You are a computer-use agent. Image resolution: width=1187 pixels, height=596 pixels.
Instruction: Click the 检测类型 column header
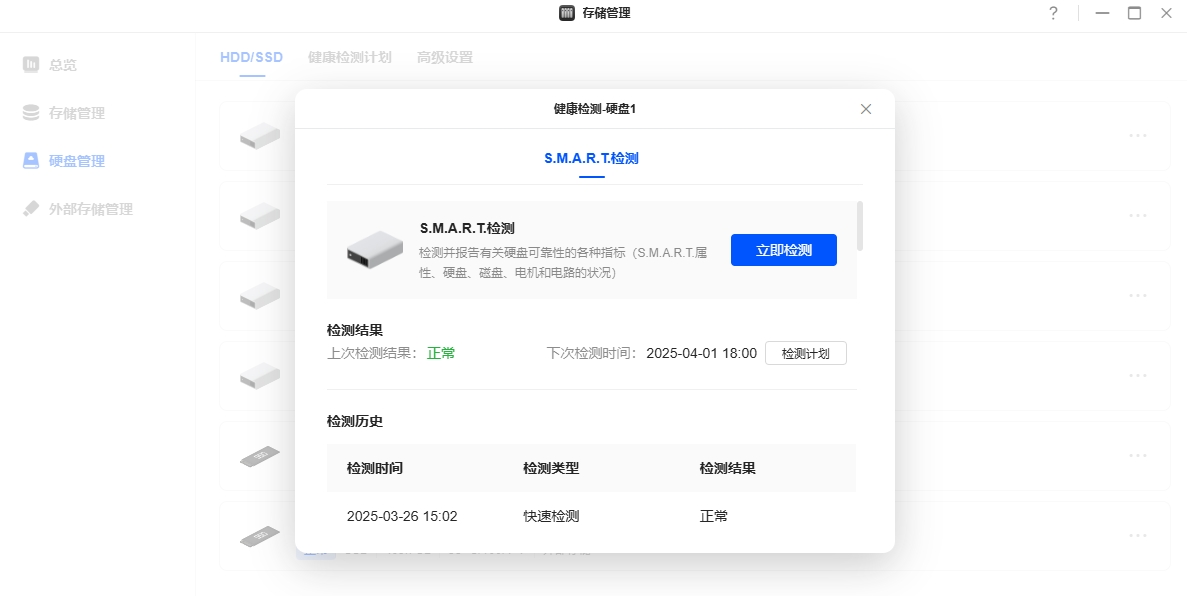tap(551, 468)
